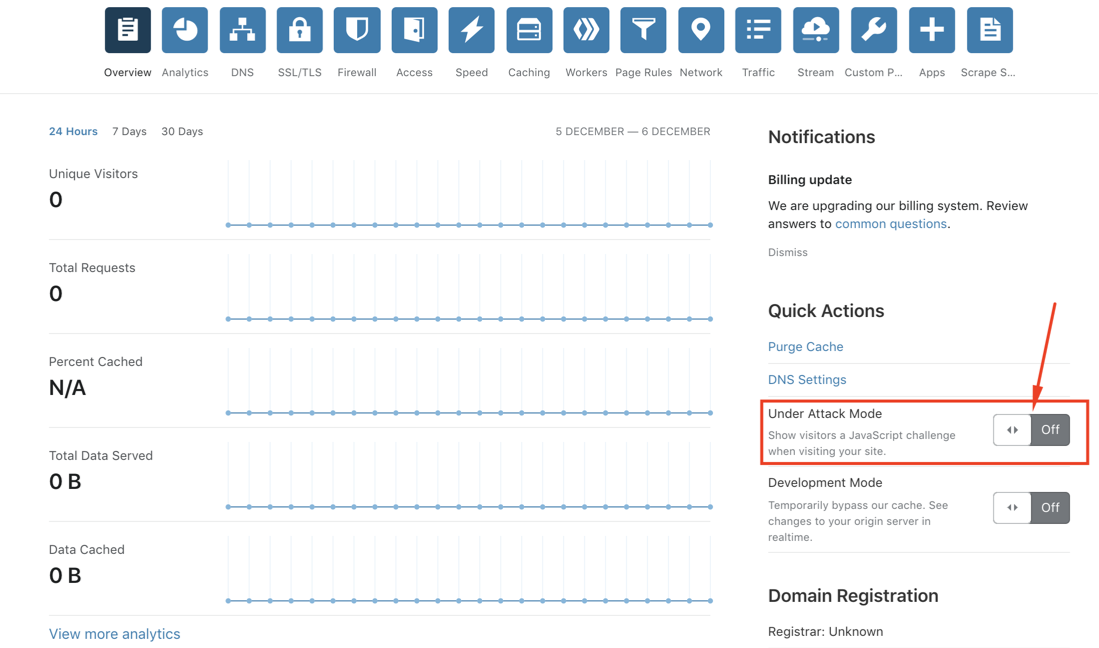The width and height of the screenshot is (1099, 648).
Task: Click the common questions link
Action: pos(891,224)
